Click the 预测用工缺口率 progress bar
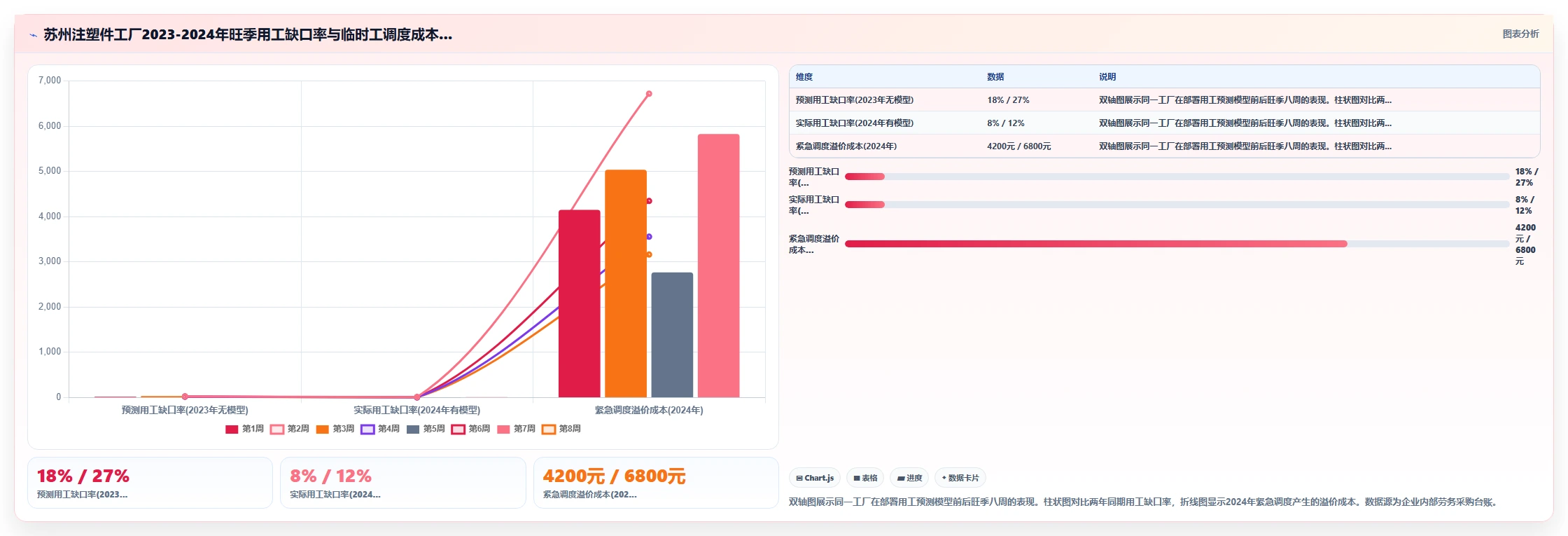 tap(1177, 177)
